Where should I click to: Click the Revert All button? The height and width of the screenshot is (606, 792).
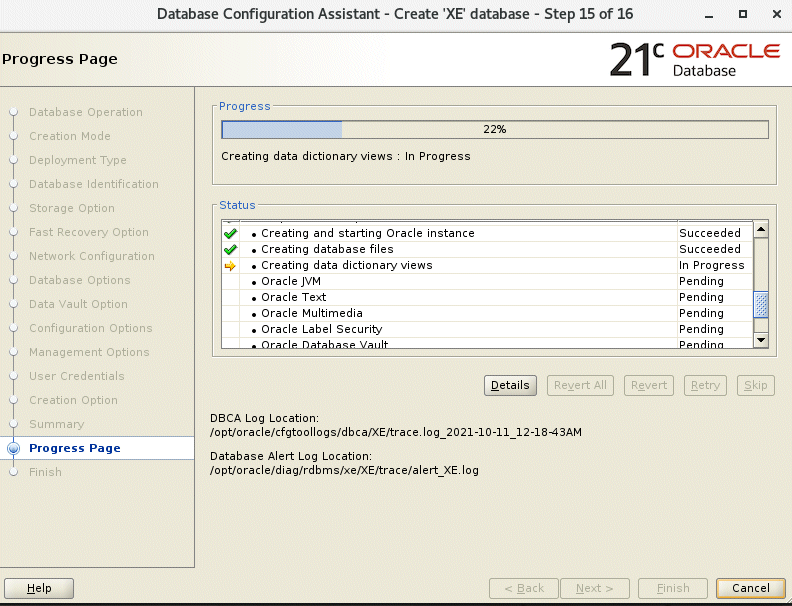[x=580, y=385]
